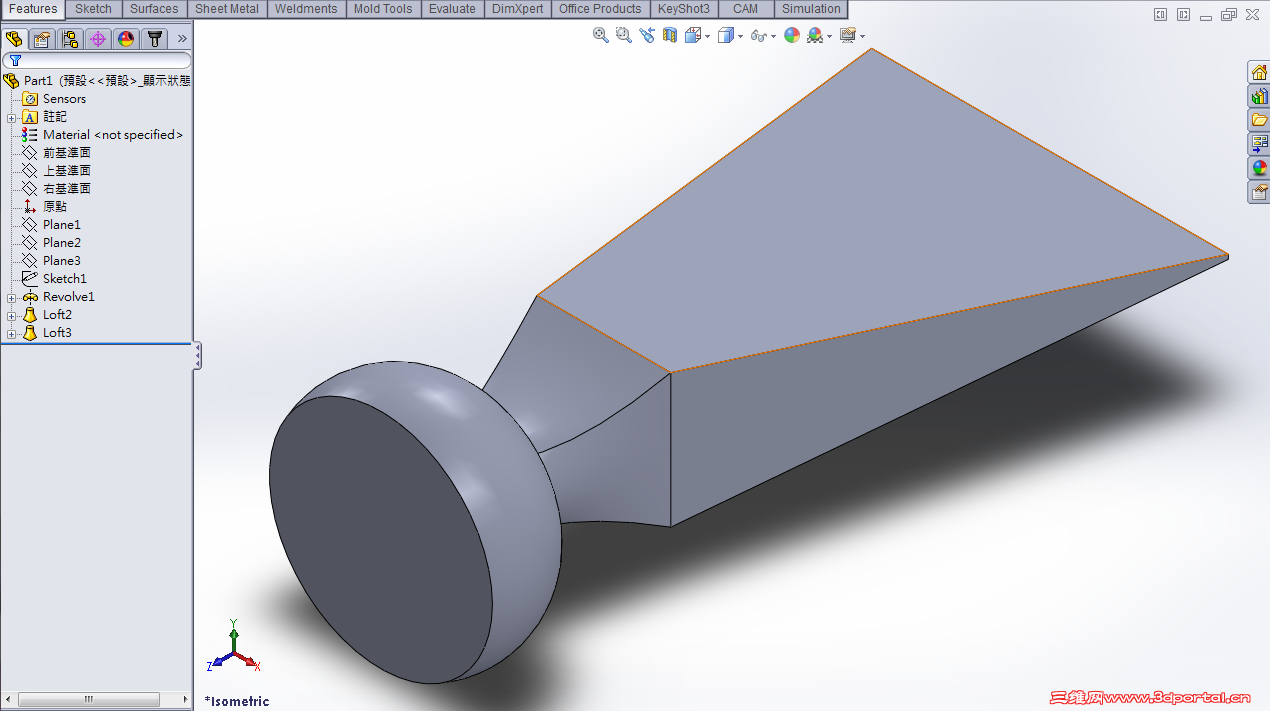1270x711 pixels.
Task: Open the View Palette task pane icon
Action: click(1259, 144)
